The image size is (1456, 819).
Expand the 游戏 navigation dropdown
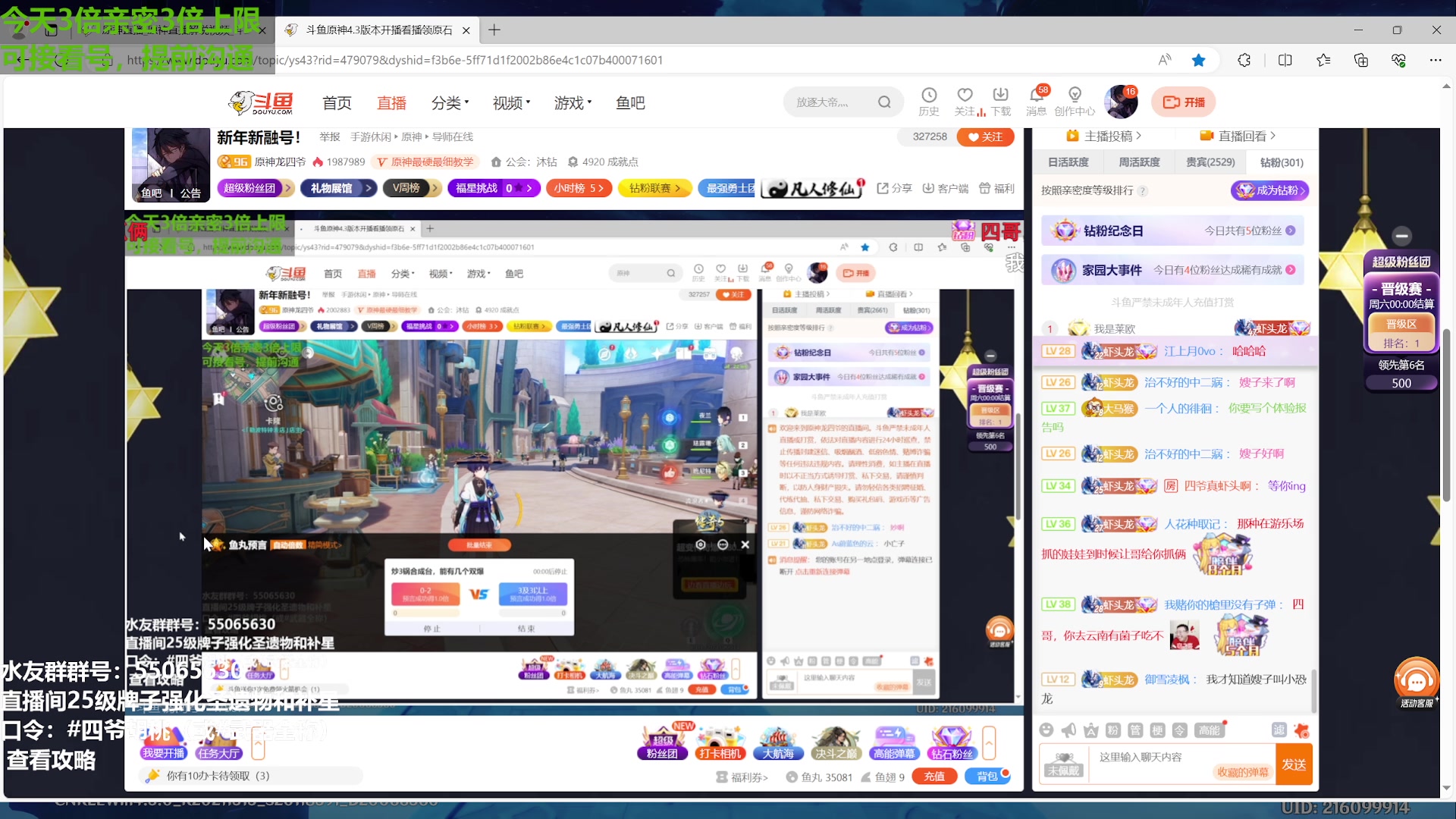click(573, 103)
